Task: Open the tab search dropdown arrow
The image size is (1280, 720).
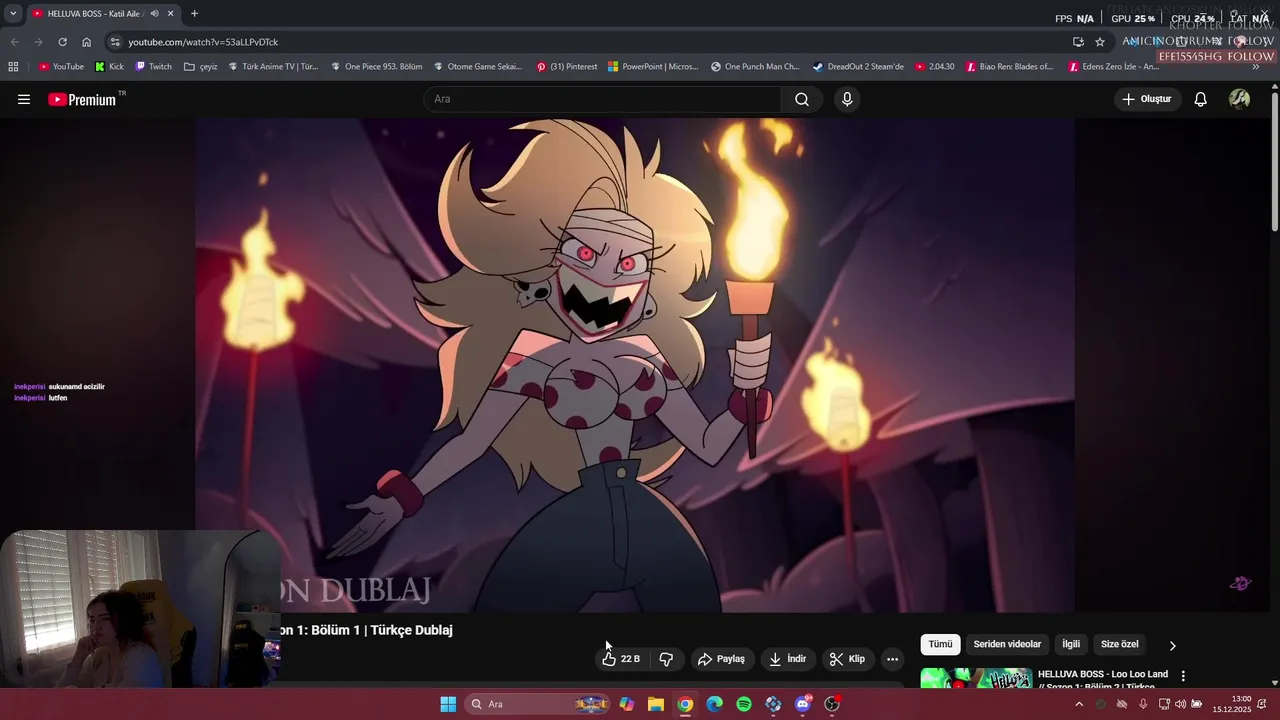Action: 13,13
